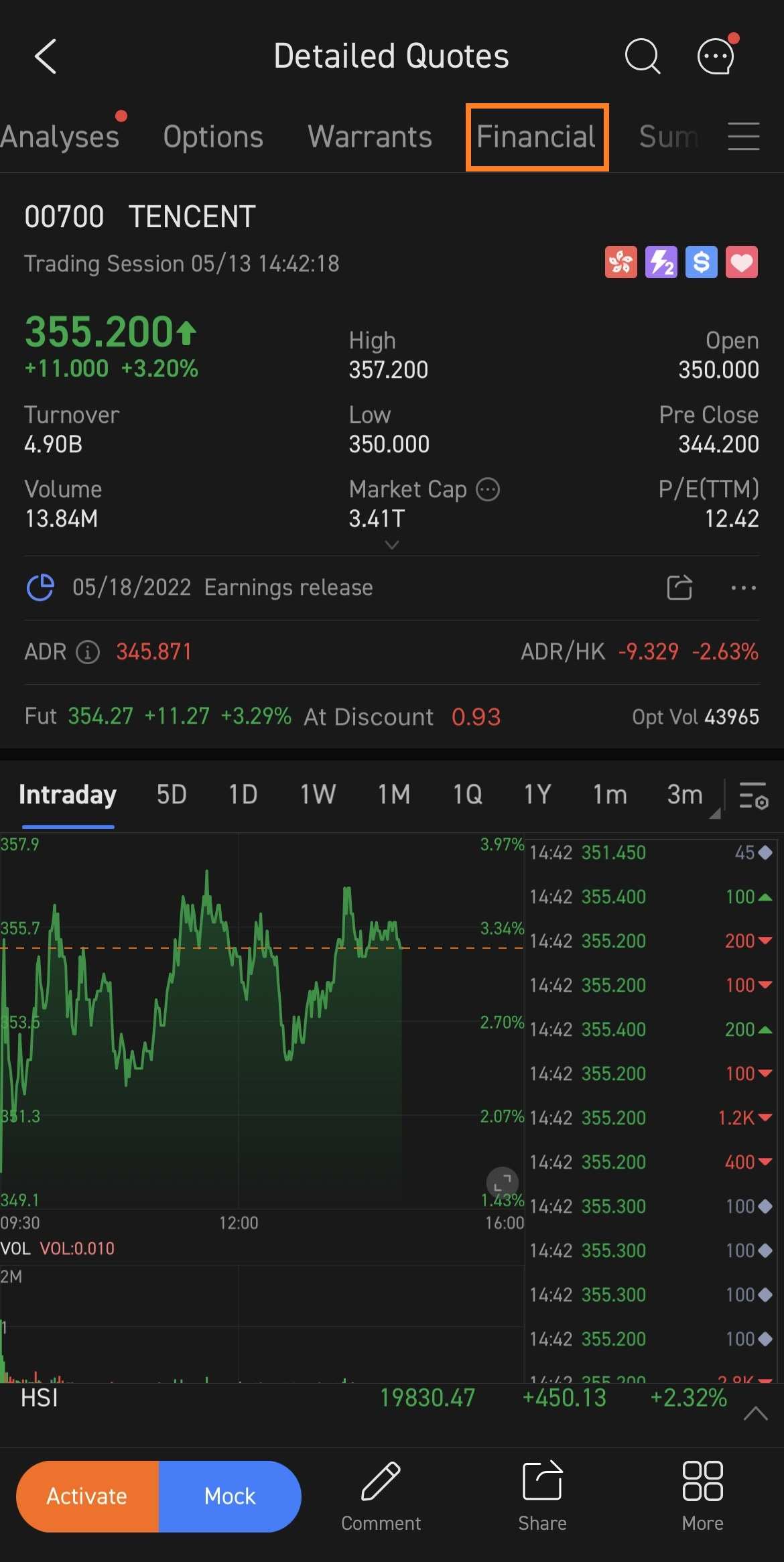Share the earnings release event
Image resolution: width=784 pixels, height=1562 pixels.
point(679,588)
